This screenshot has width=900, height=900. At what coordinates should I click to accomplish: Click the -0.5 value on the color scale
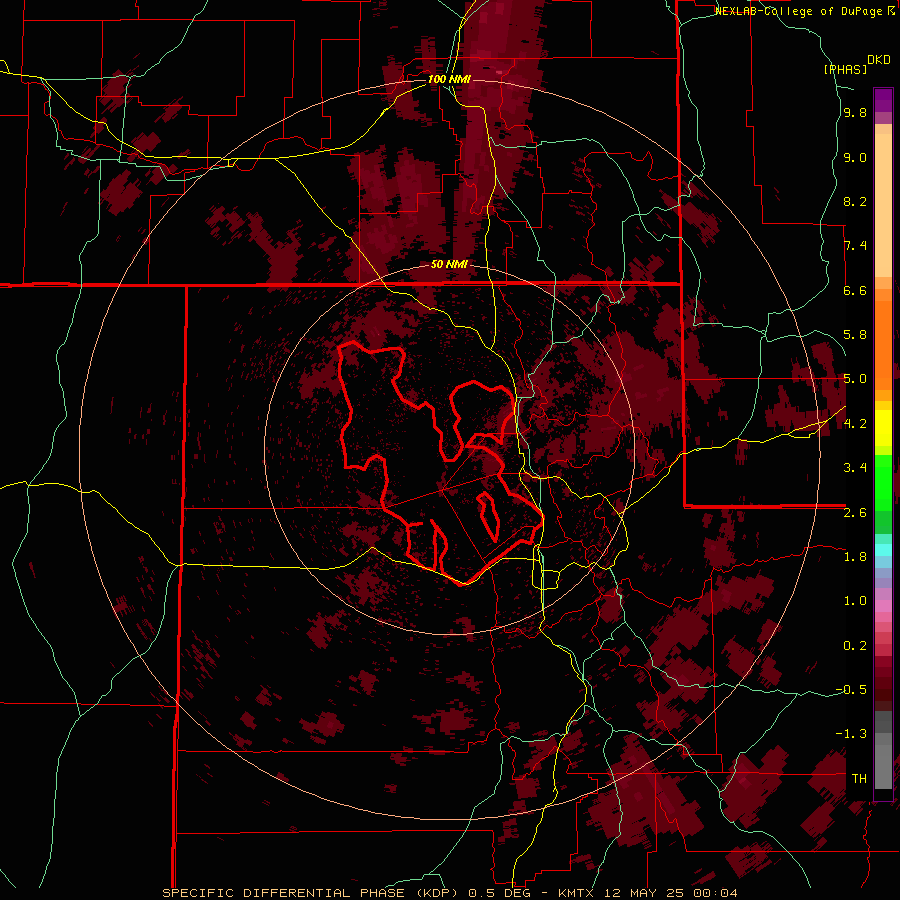click(851, 689)
